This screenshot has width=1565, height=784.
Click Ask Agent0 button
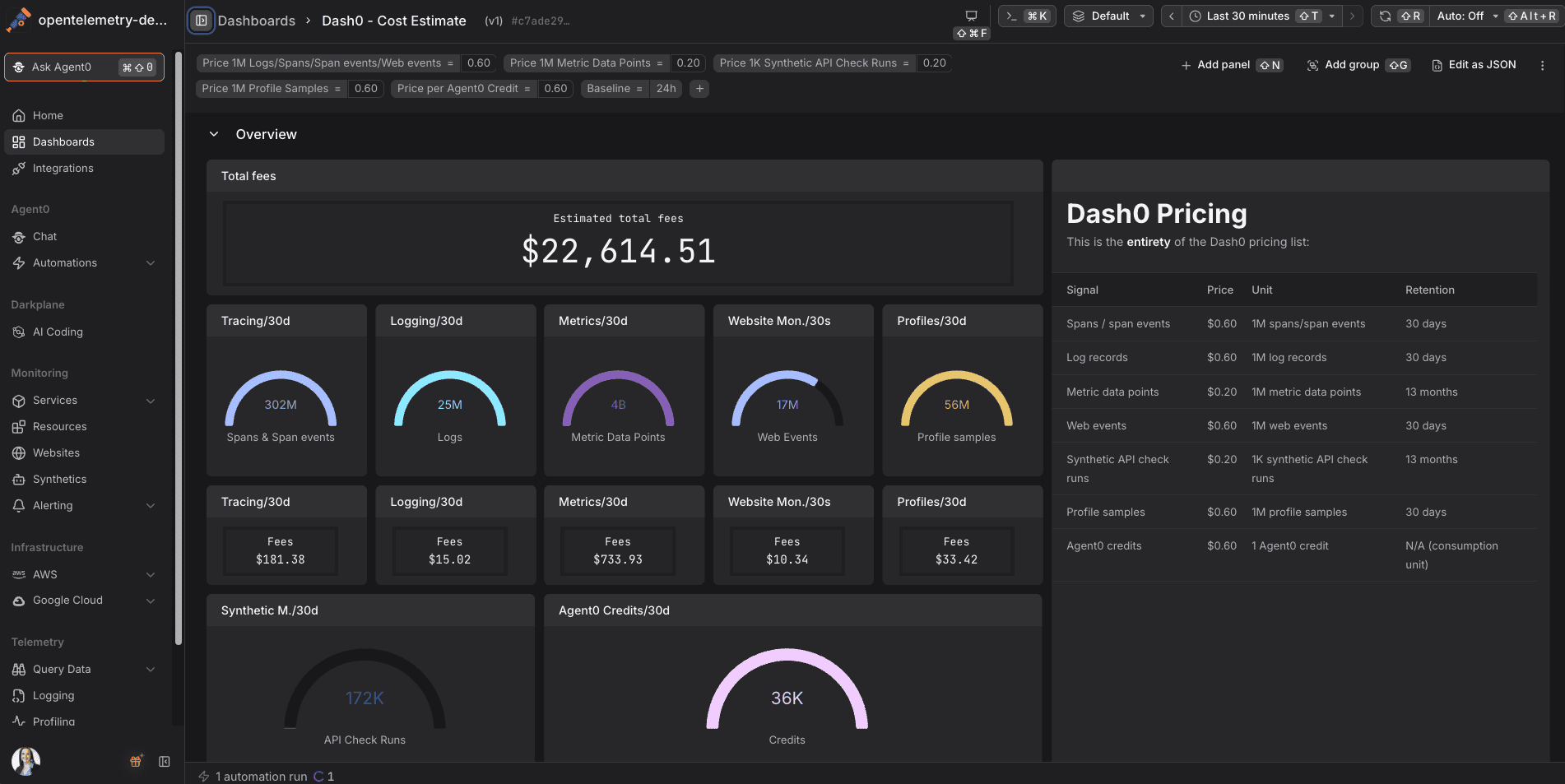[84, 67]
